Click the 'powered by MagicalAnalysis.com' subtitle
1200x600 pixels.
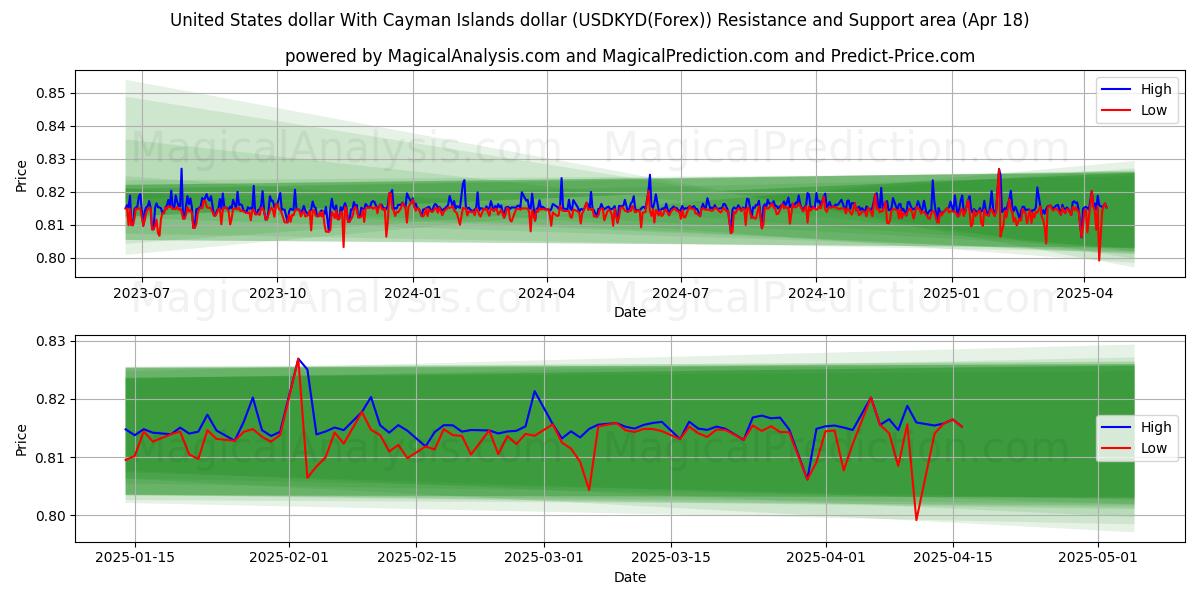[x=630, y=56]
